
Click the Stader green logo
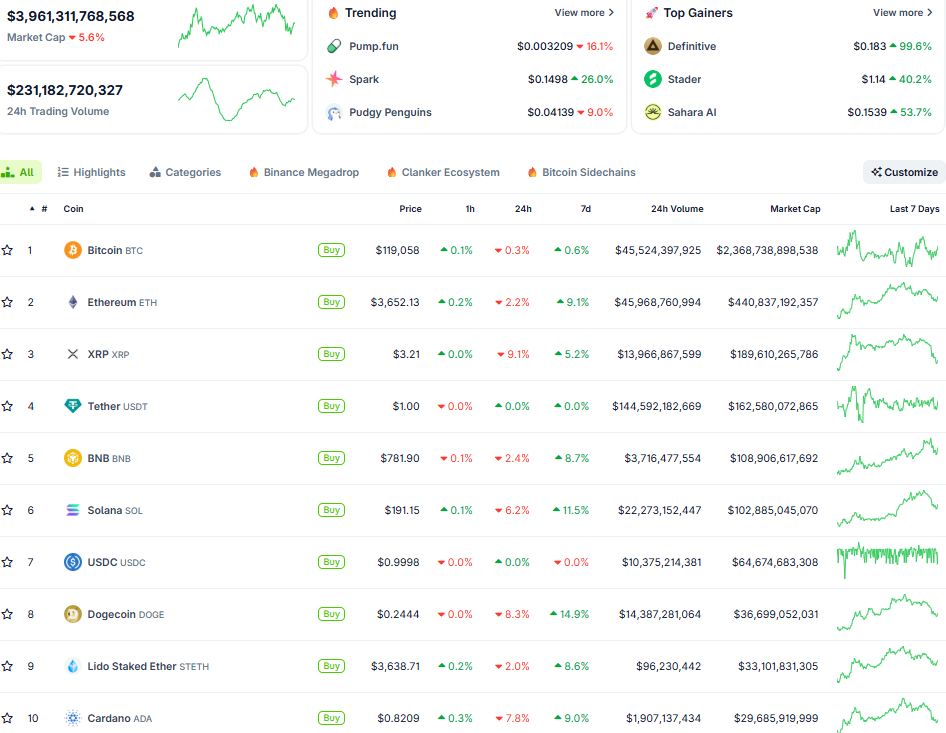(x=653, y=79)
